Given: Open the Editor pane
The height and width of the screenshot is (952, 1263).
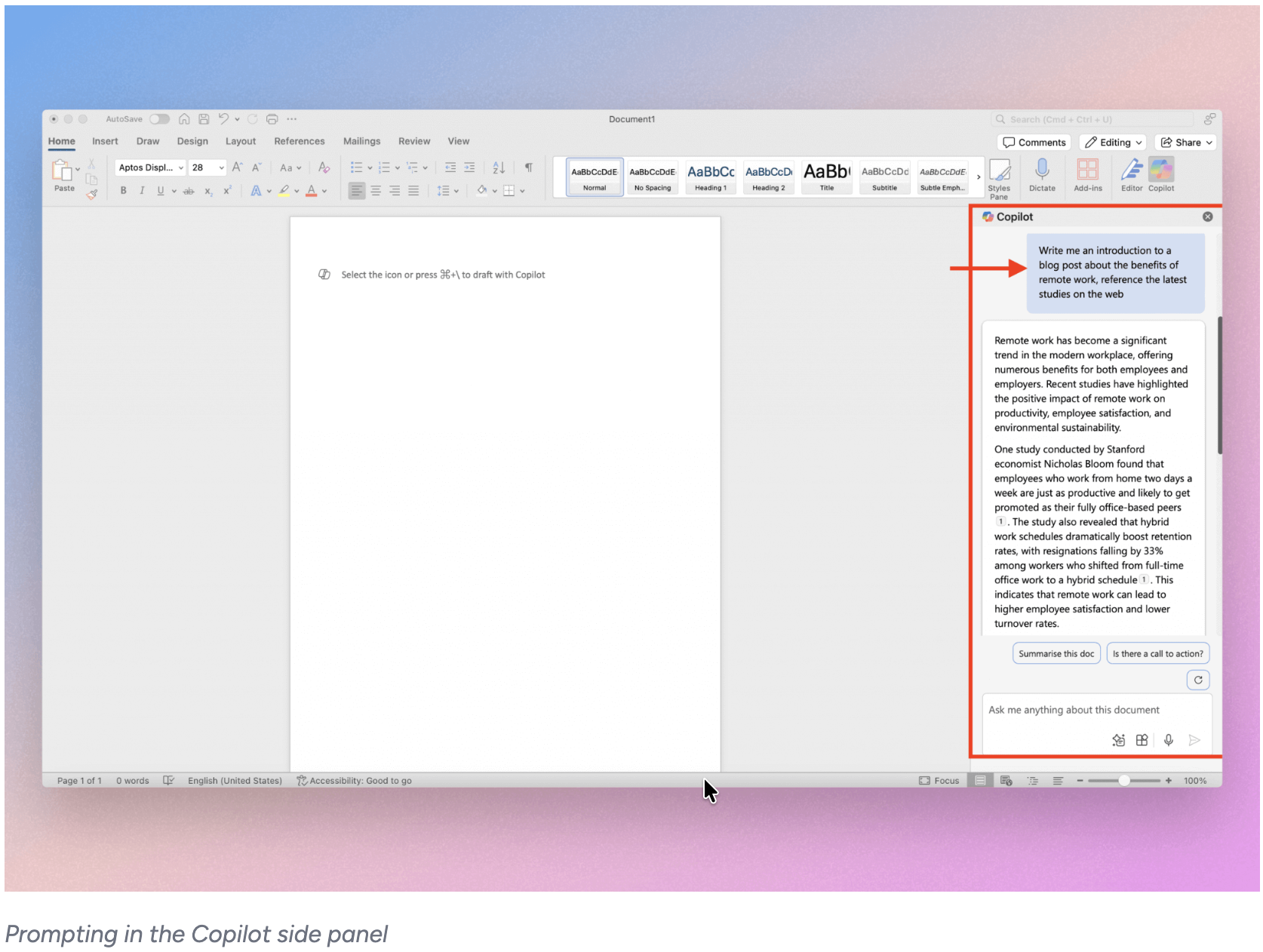Looking at the screenshot, I should coord(1131,175).
